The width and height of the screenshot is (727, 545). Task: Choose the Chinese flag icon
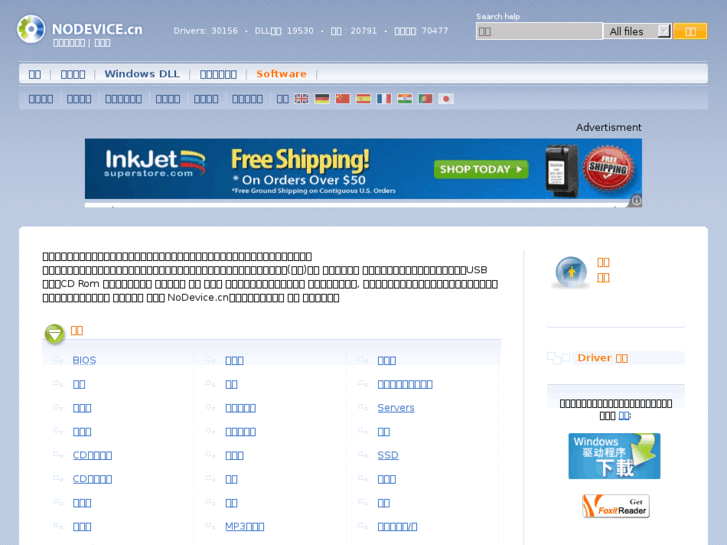click(x=343, y=99)
